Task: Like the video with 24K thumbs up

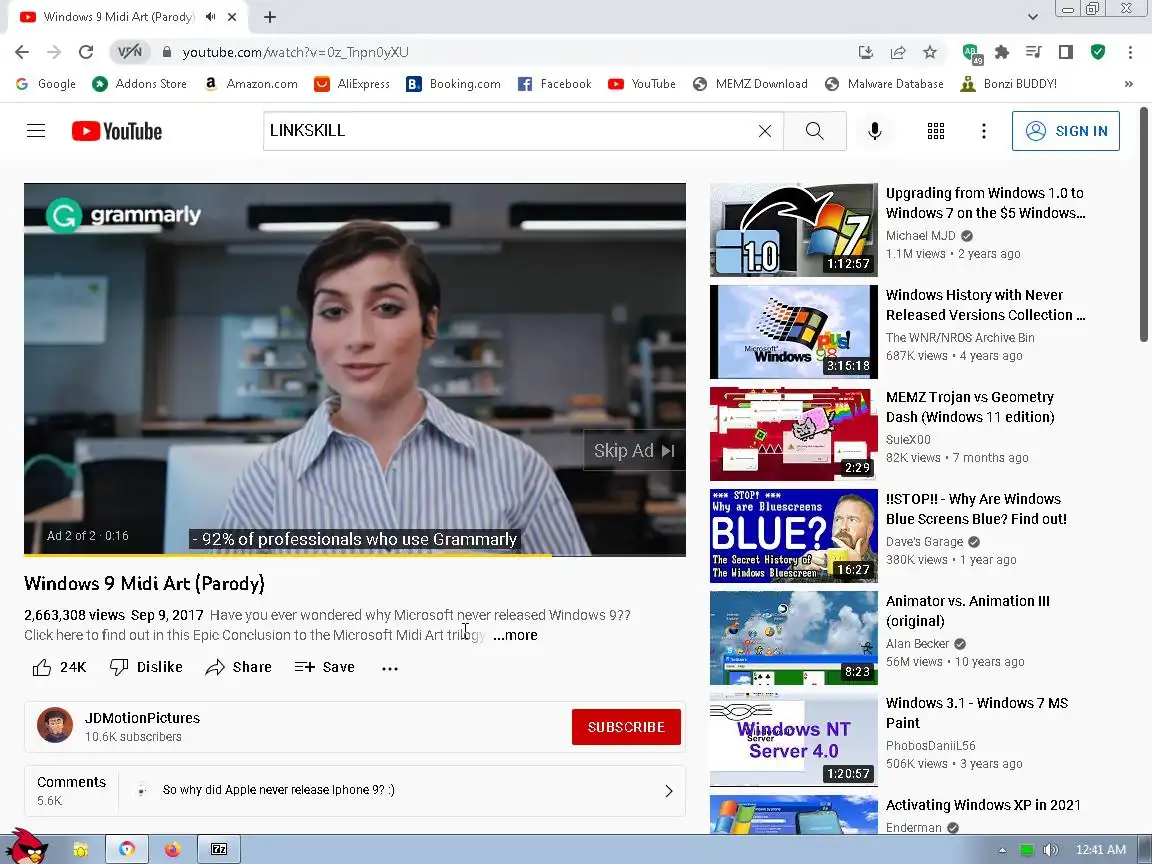Action: (x=60, y=667)
